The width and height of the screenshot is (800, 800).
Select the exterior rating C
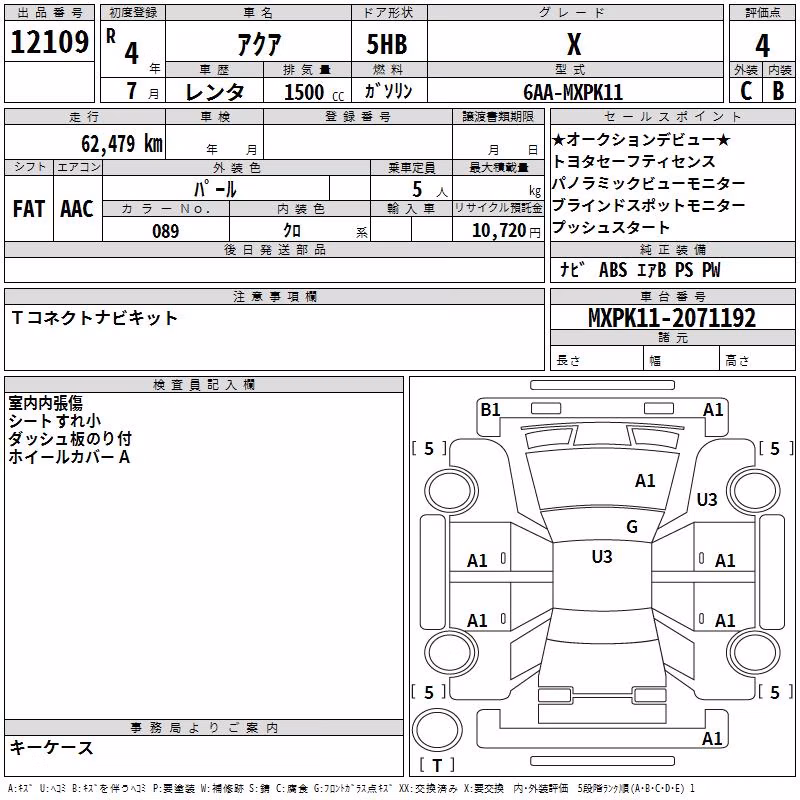coord(745,91)
